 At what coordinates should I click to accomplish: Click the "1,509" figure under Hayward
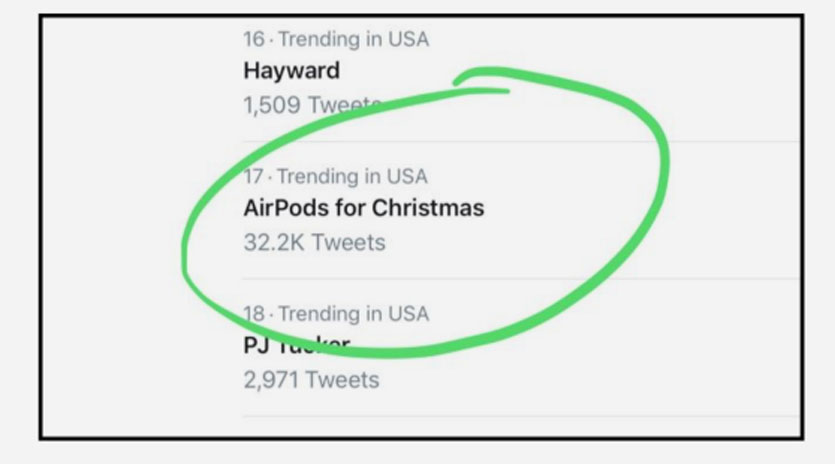272,104
